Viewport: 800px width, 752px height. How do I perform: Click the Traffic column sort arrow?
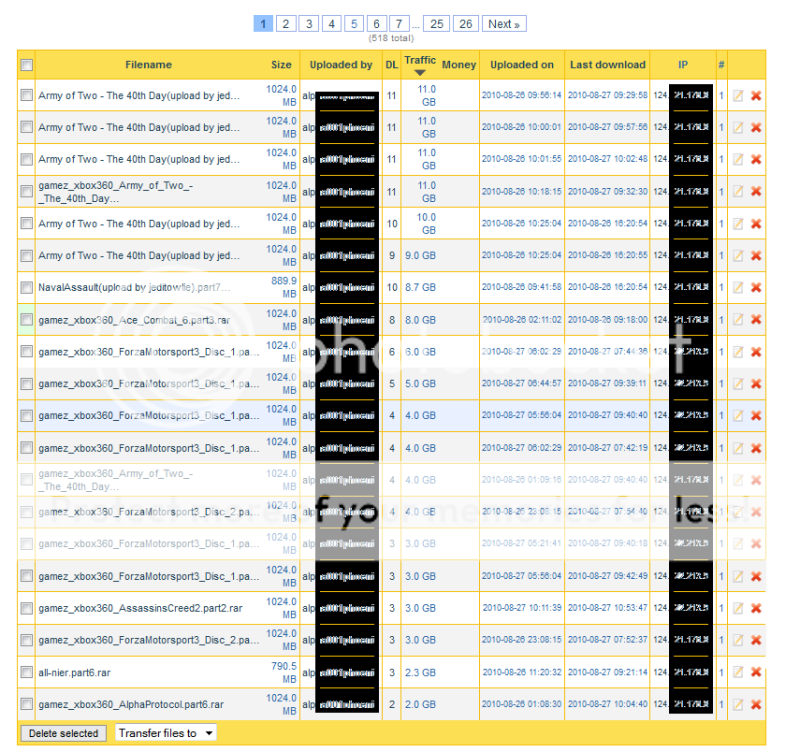pos(420,73)
